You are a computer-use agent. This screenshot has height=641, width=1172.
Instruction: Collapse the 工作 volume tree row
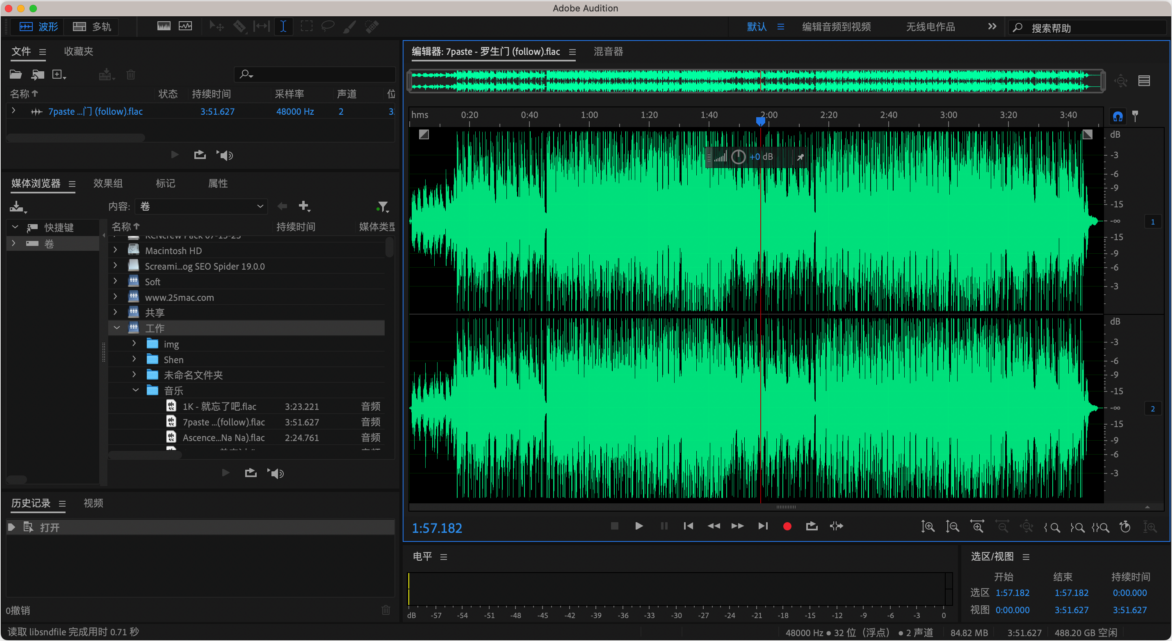click(117, 328)
